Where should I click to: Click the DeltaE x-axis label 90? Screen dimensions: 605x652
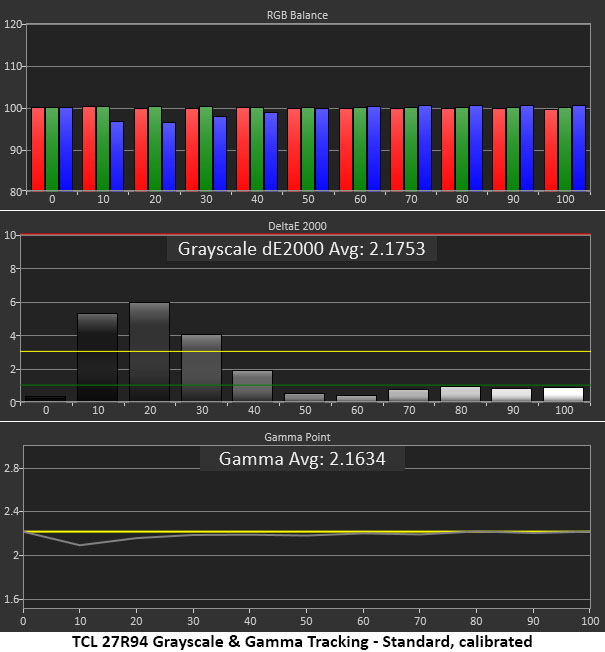click(513, 410)
